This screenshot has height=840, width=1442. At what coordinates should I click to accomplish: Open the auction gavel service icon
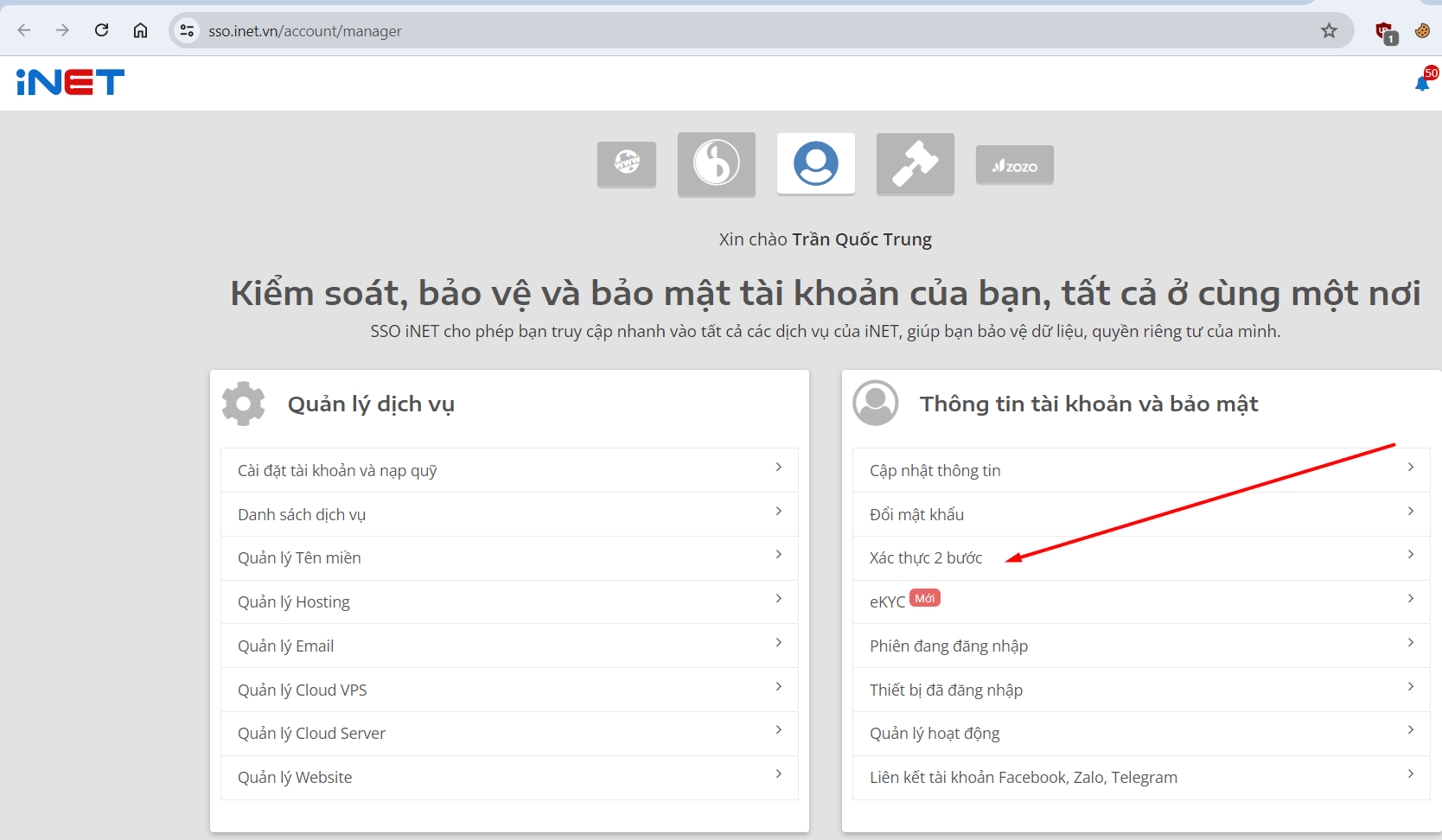[x=915, y=164]
